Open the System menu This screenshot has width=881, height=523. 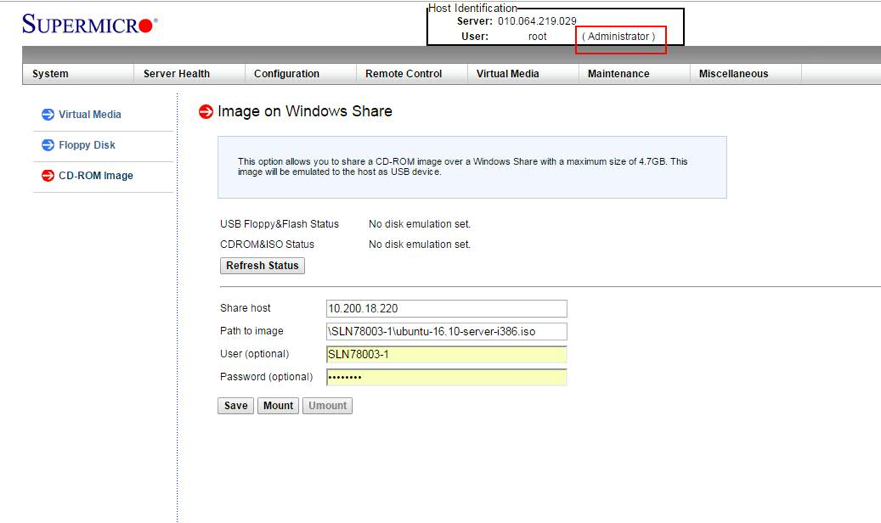click(51, 74)
